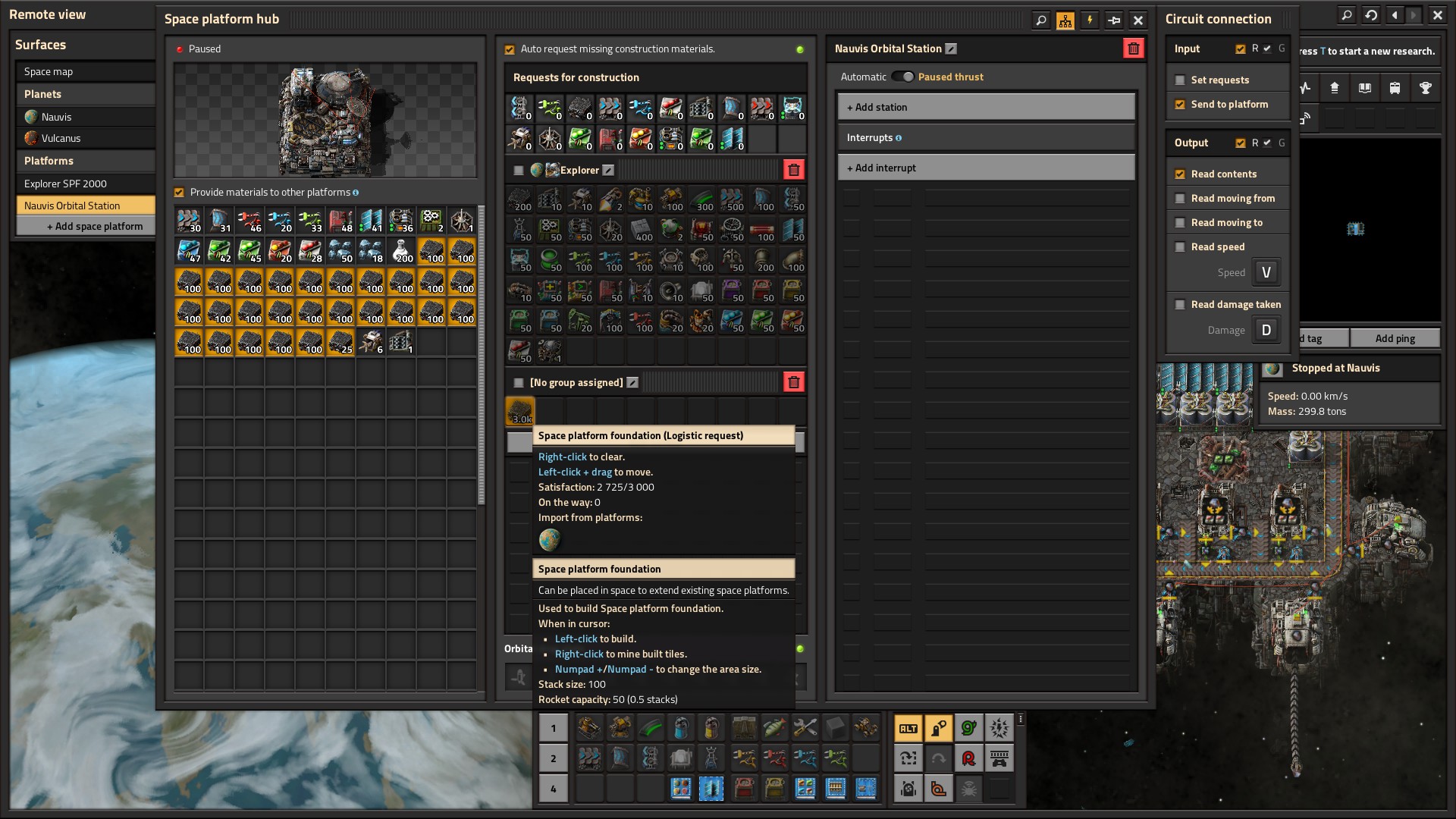Select Nauvis under Planets
Viewport: 1456px width, 819px height.
click(x=86, y=117)
